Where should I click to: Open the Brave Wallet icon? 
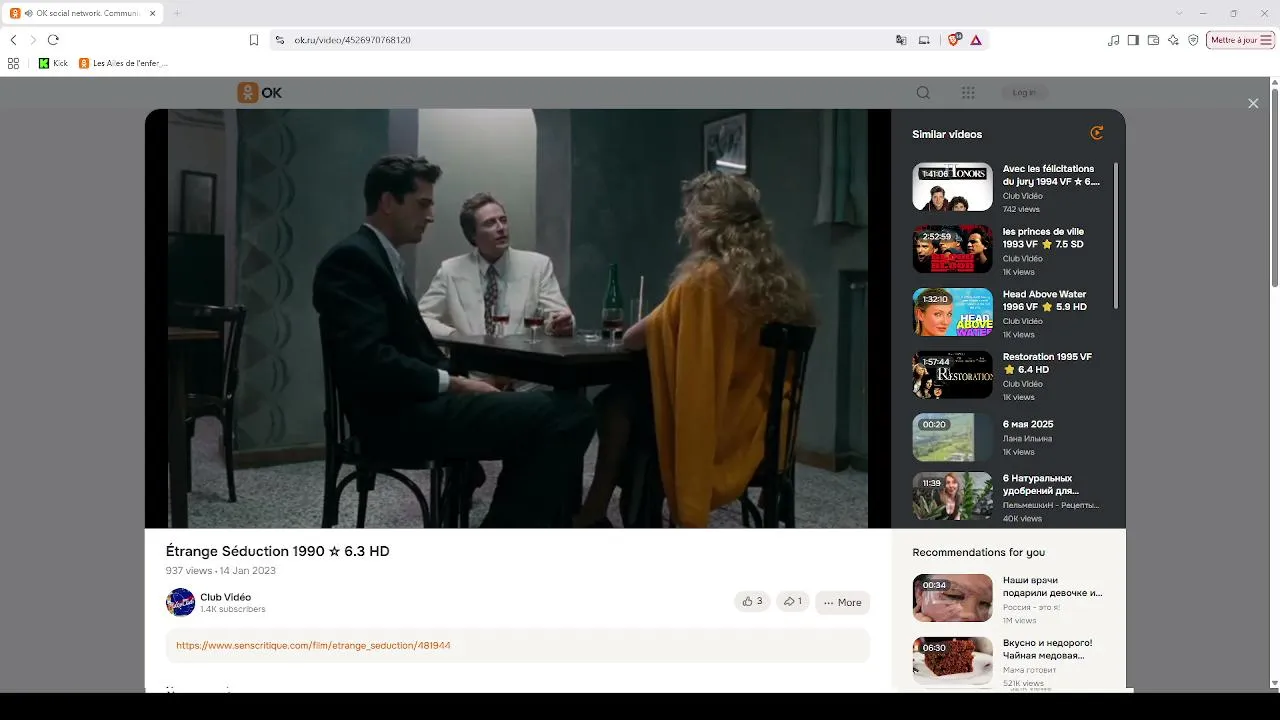pos(1153,40)
